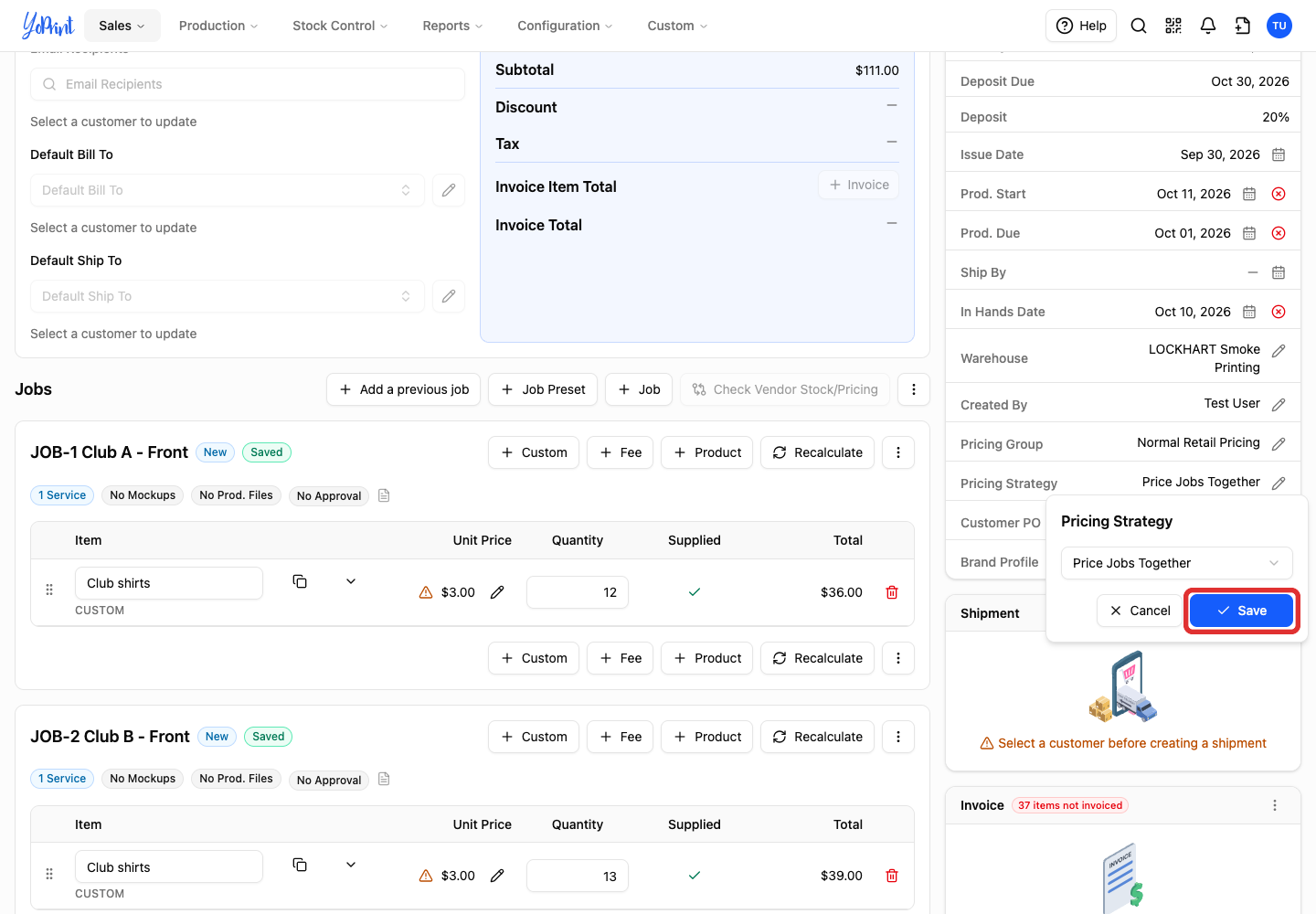Open the TU user avatar menu

1279,26
